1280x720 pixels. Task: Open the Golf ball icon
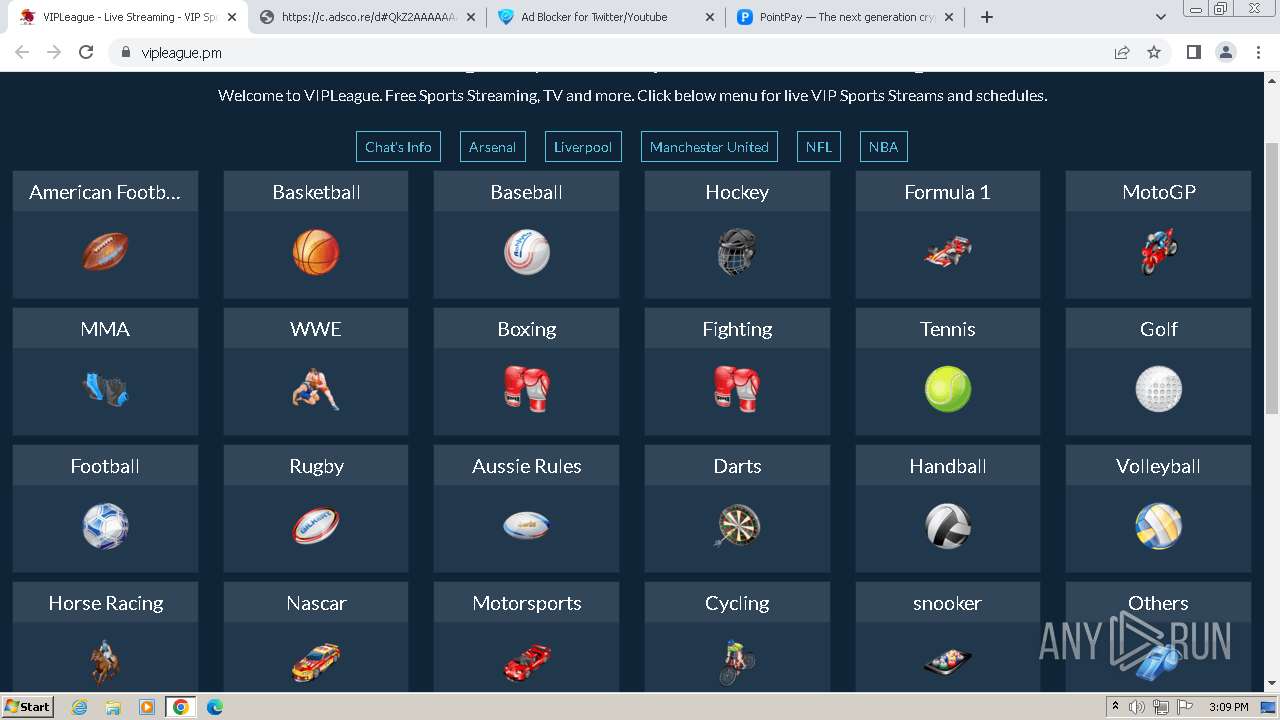click(x=1158, y=389)
